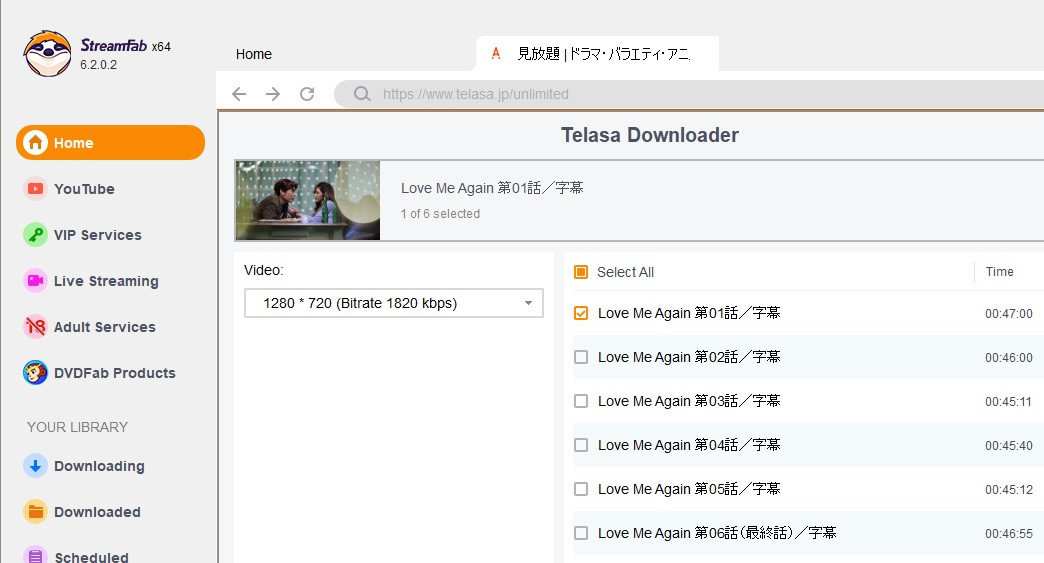
Task: Reload the Telasa page
Action: coord(307,94)
